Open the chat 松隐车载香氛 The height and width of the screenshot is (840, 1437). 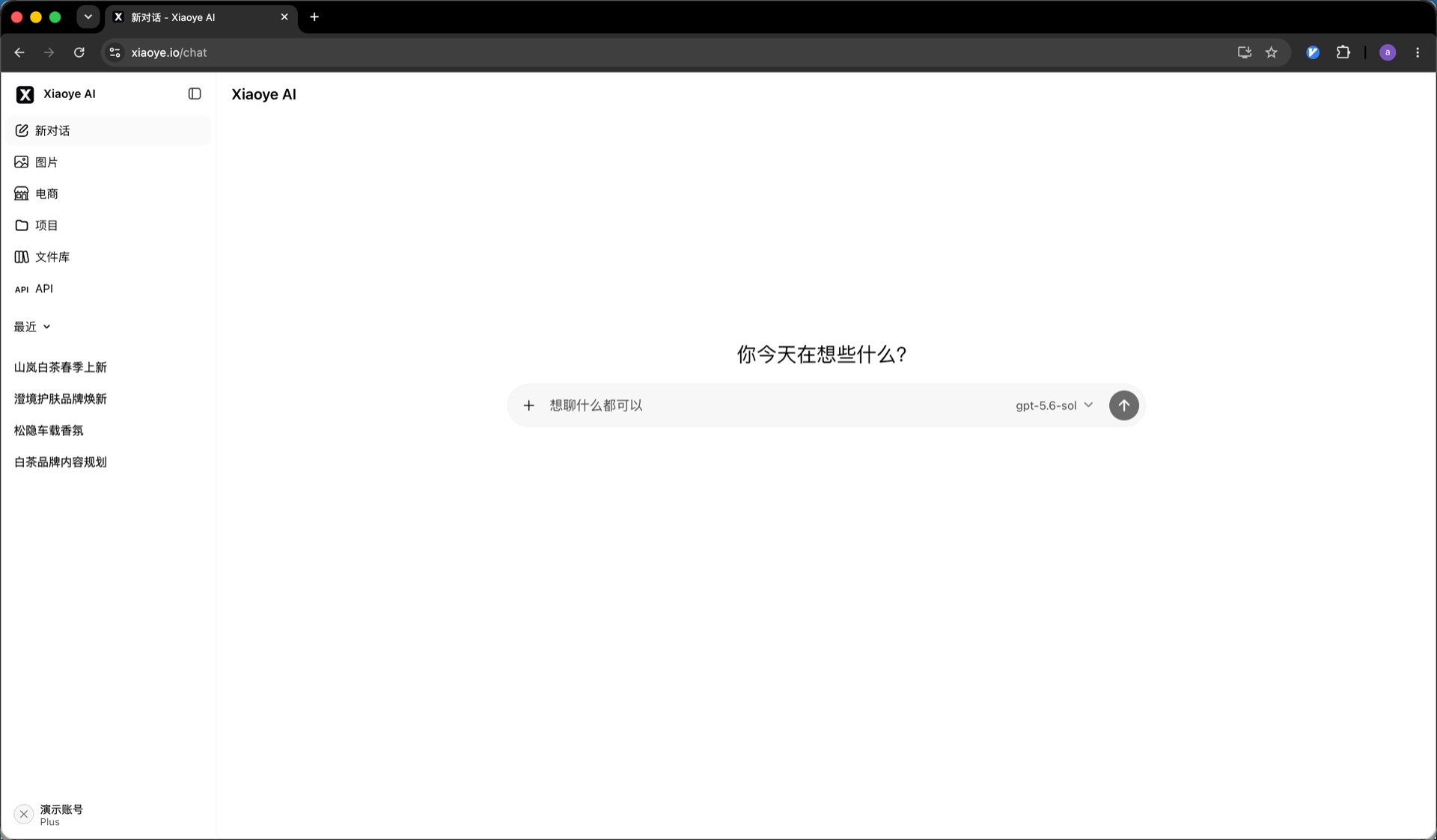109,430
